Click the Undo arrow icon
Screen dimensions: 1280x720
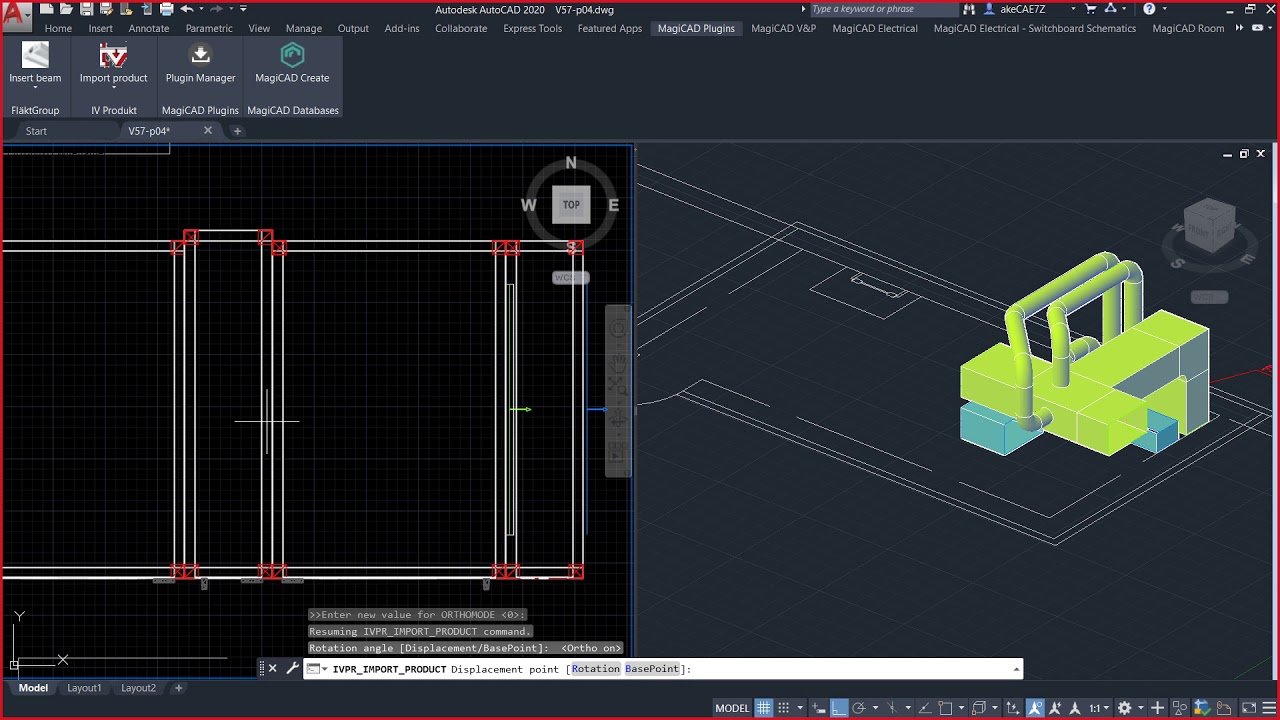187,9
